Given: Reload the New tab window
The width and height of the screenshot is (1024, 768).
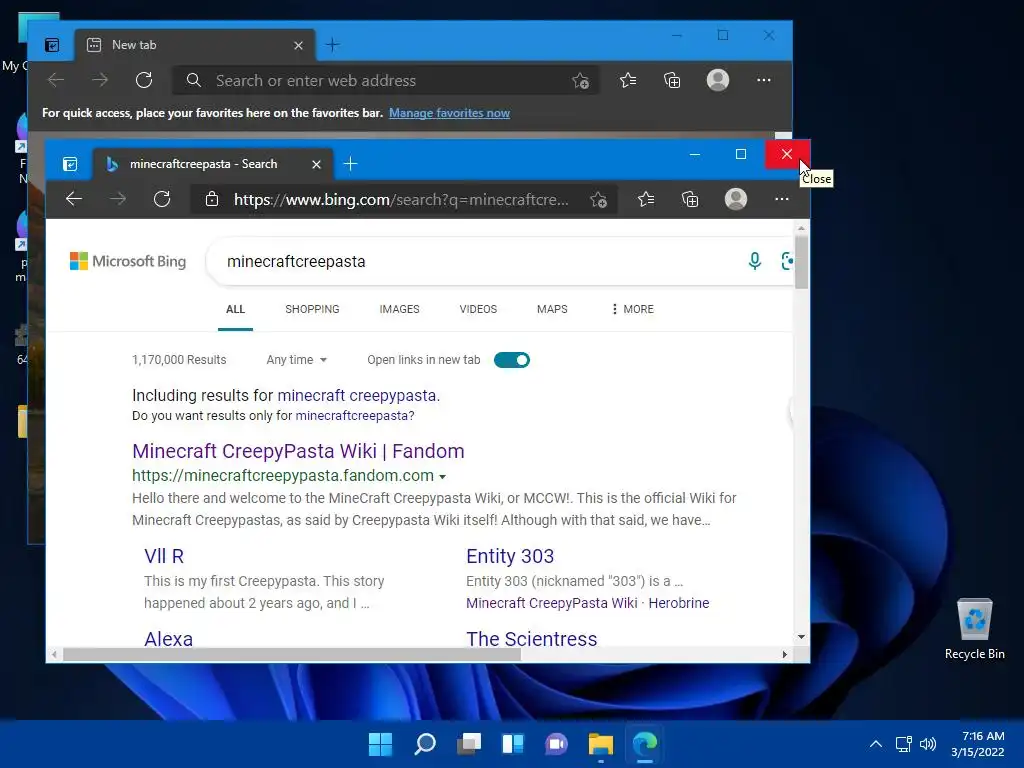Looking at the screenshot, I should point(144,80).
